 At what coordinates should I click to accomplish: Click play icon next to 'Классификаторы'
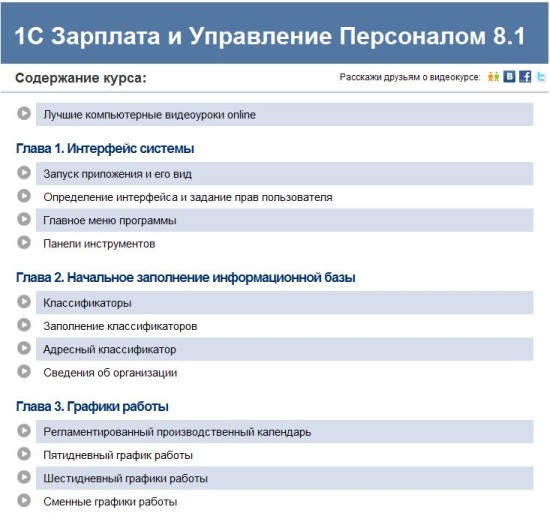coord(24,302)
